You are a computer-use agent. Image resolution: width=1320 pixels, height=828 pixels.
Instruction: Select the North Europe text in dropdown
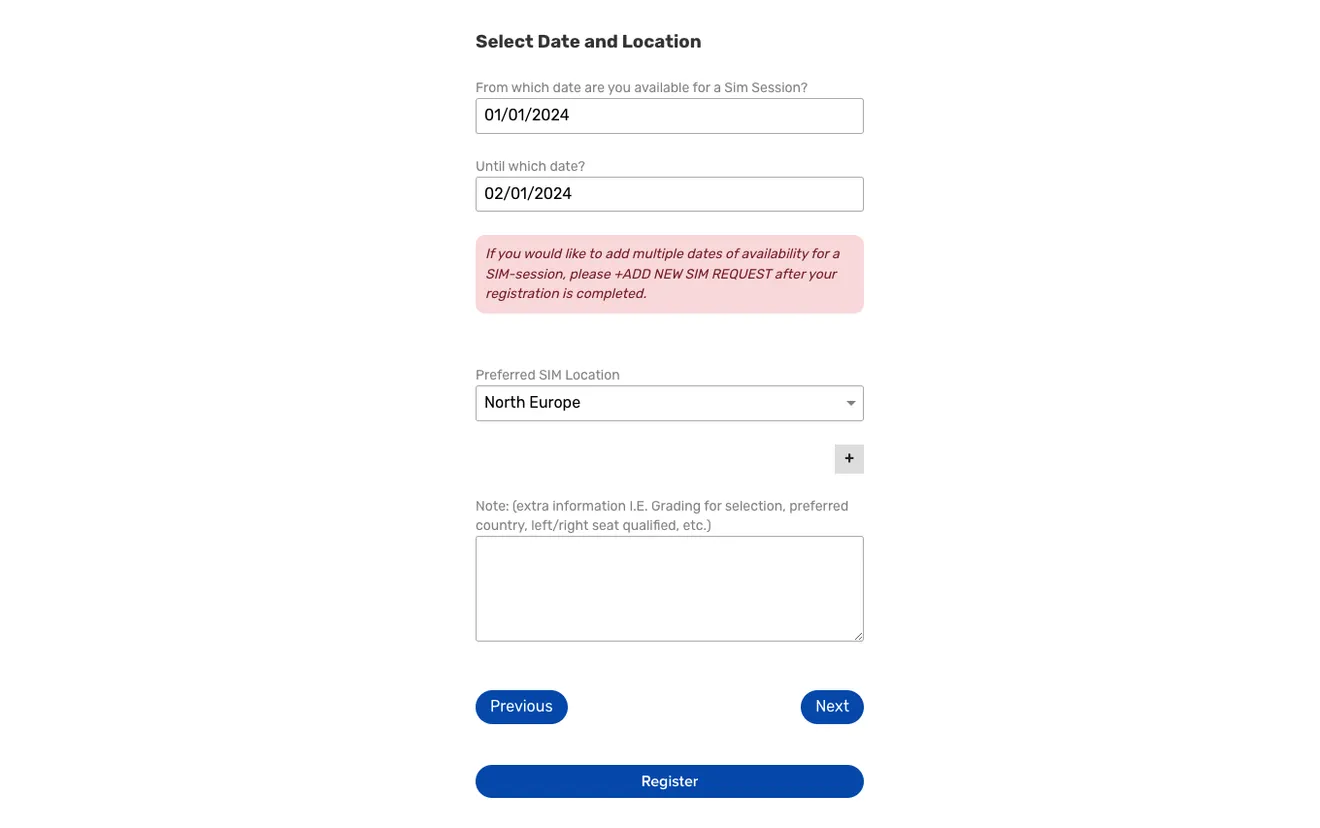(x=532, y=403)
